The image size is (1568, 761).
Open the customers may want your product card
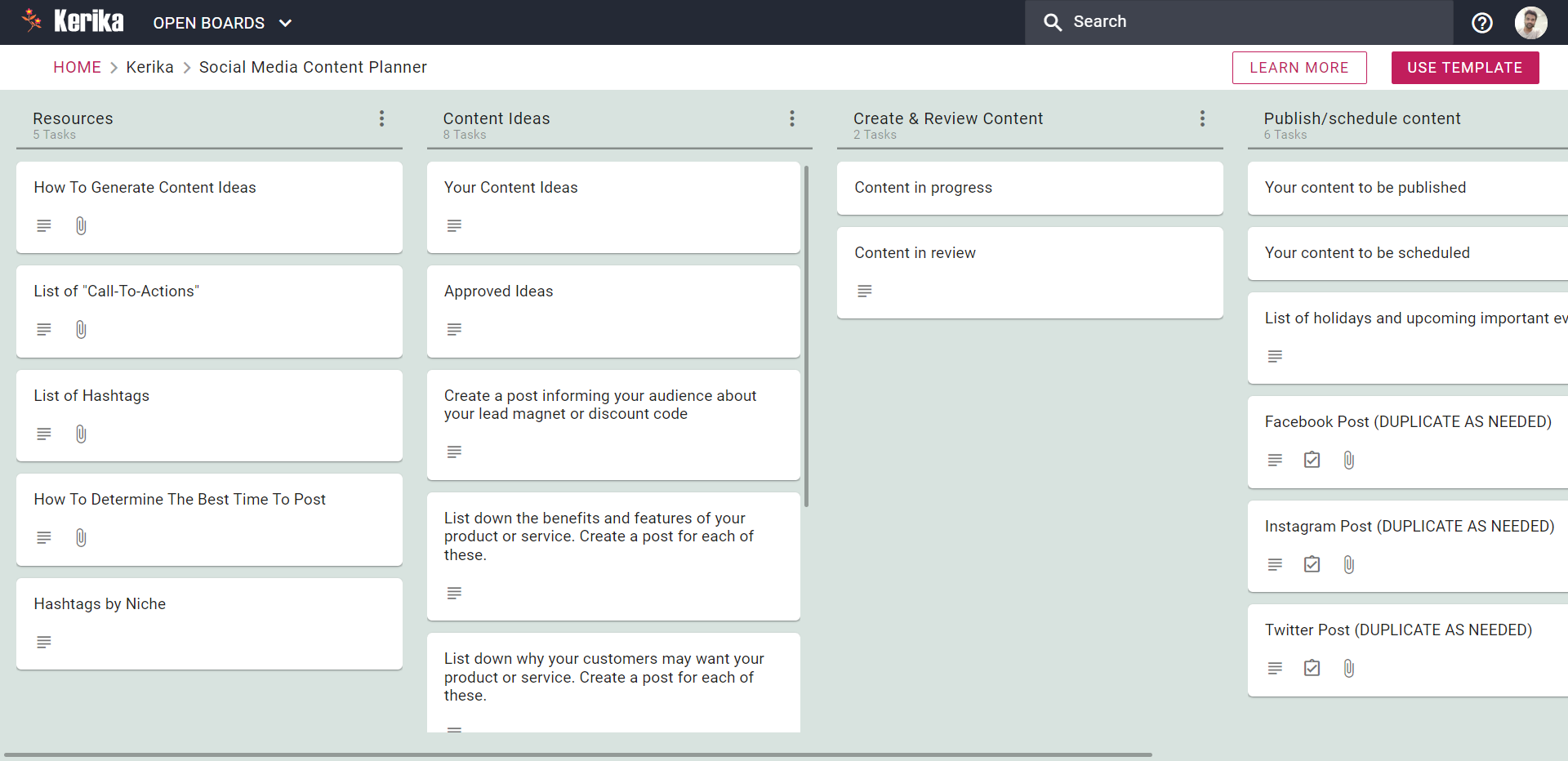(x=613, y=683)
